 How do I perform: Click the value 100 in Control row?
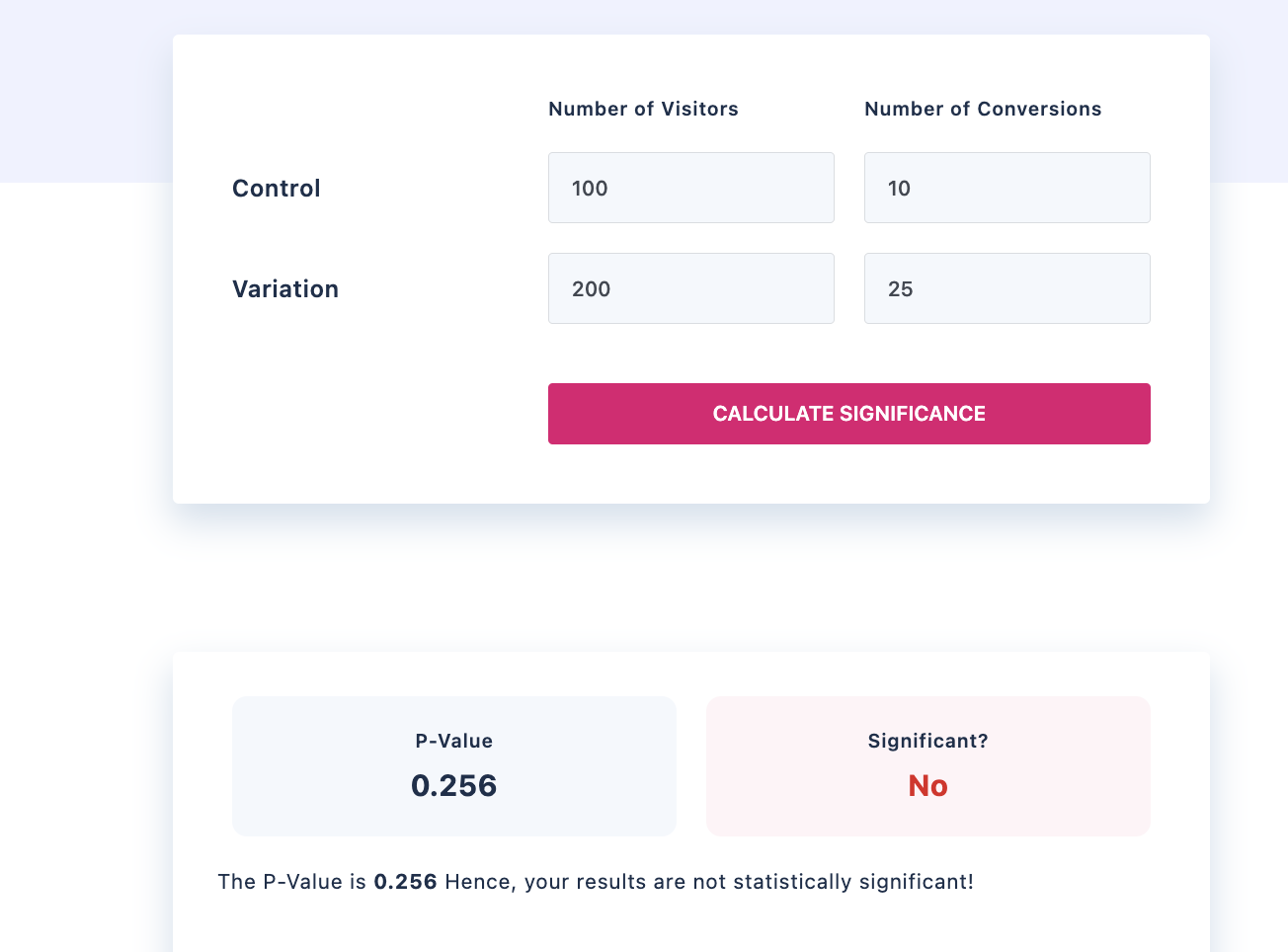tap(590, 189)
